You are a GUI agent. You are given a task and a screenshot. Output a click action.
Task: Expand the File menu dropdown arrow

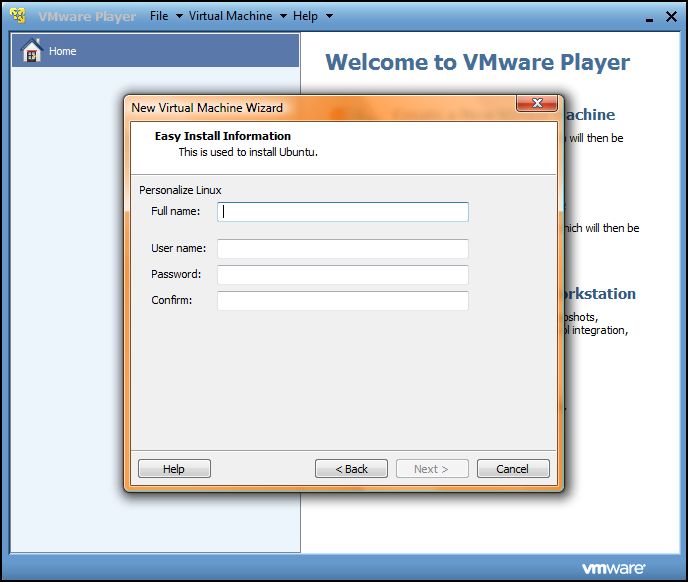pos(179,16)
